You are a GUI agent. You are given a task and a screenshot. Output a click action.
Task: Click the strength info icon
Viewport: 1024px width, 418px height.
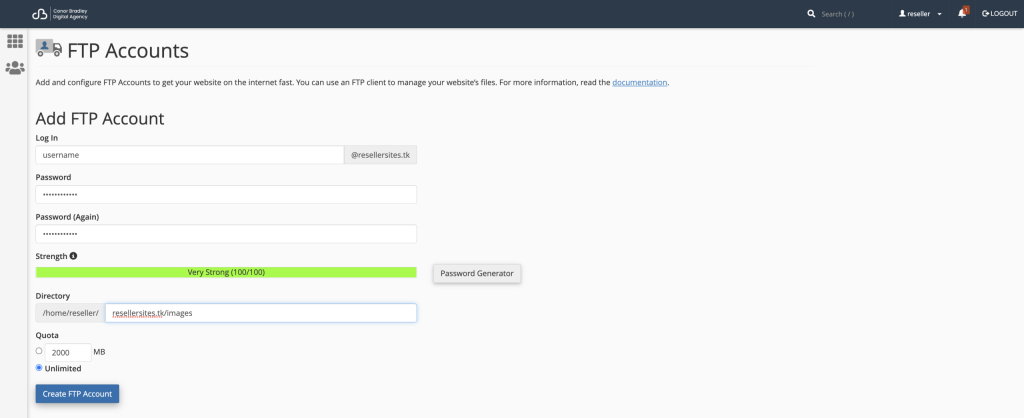[73, 256]
